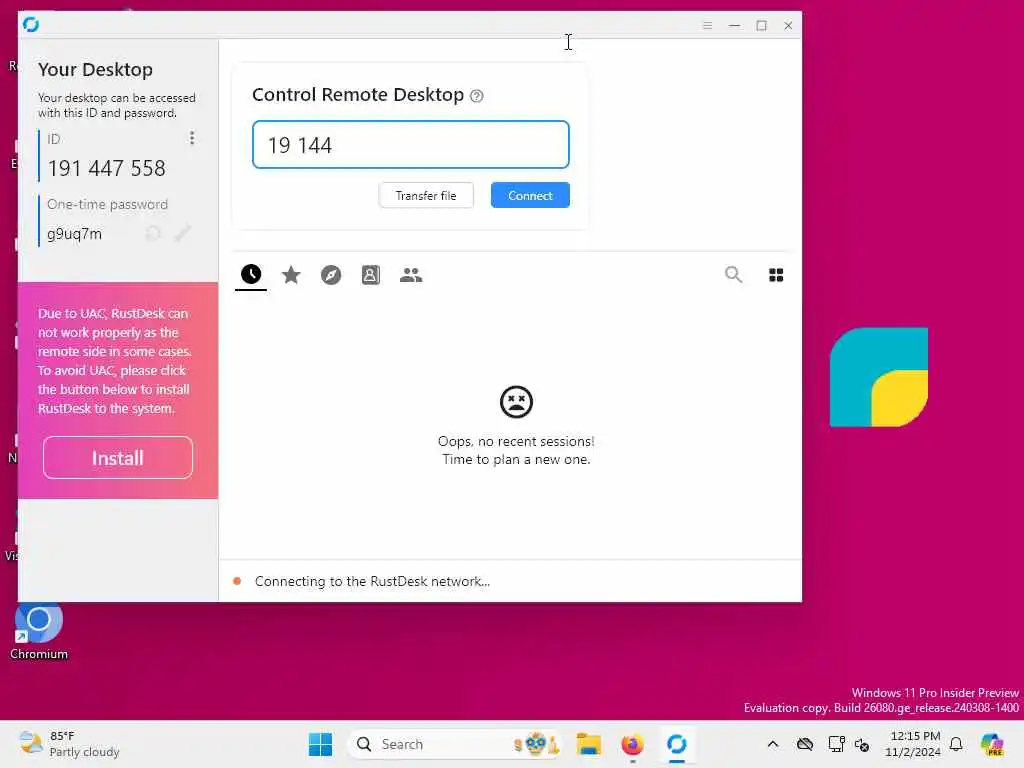Open File Explorer from the taskbar
The image size is (1024, 768).
588,744
